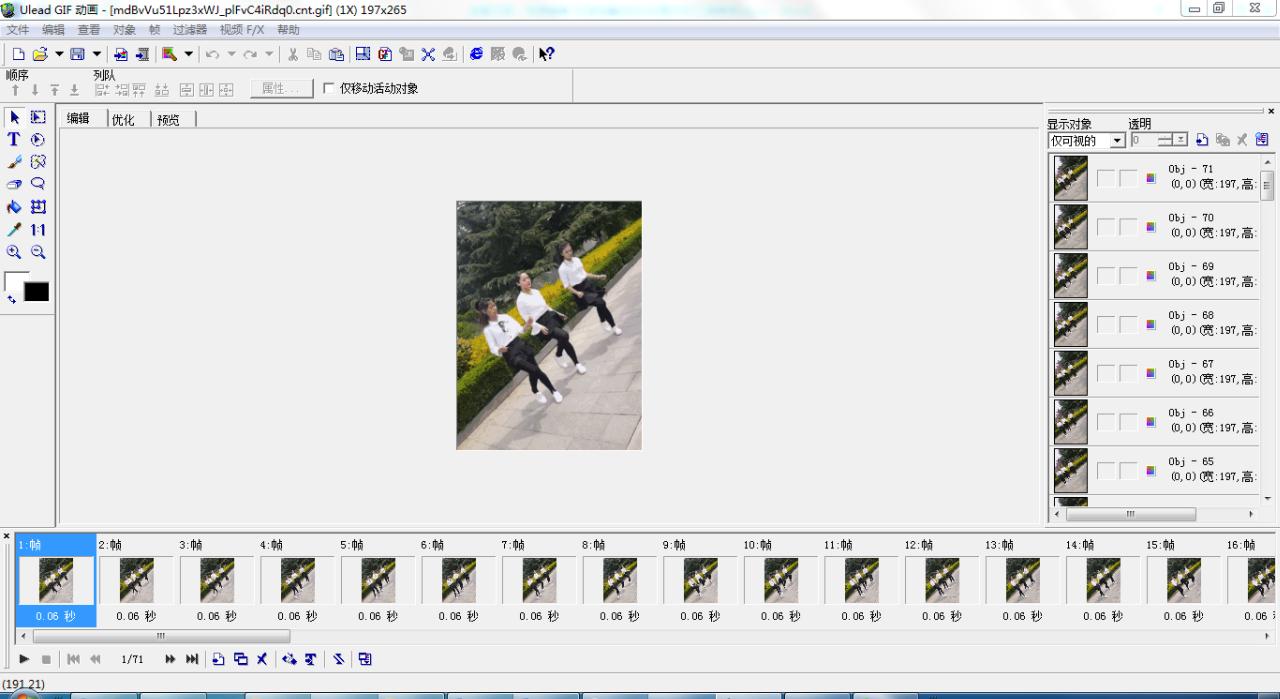Screen dimensions: 1280x699
Task: Pick the Magic wand selection tool
Action: click(x=38, y=162)
